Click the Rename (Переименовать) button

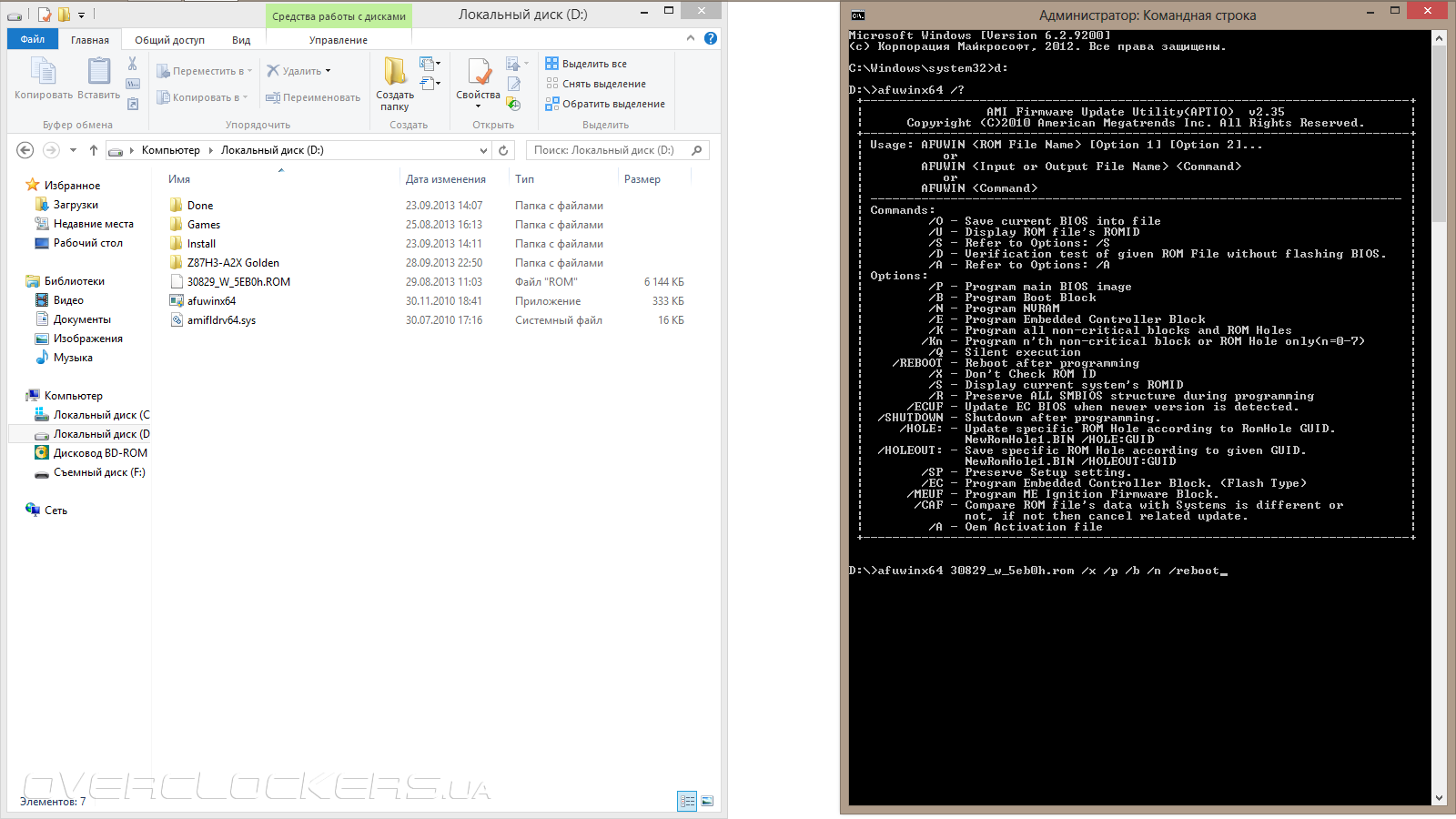click(x=313, y=97)
